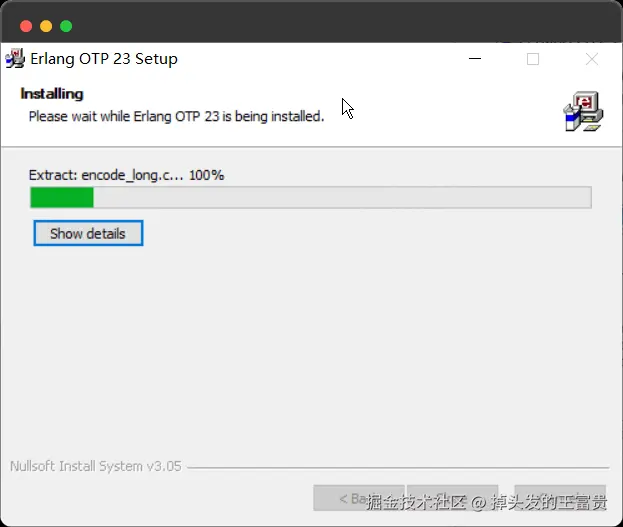Click the green macOS fullscreen button

click(66, 26)
